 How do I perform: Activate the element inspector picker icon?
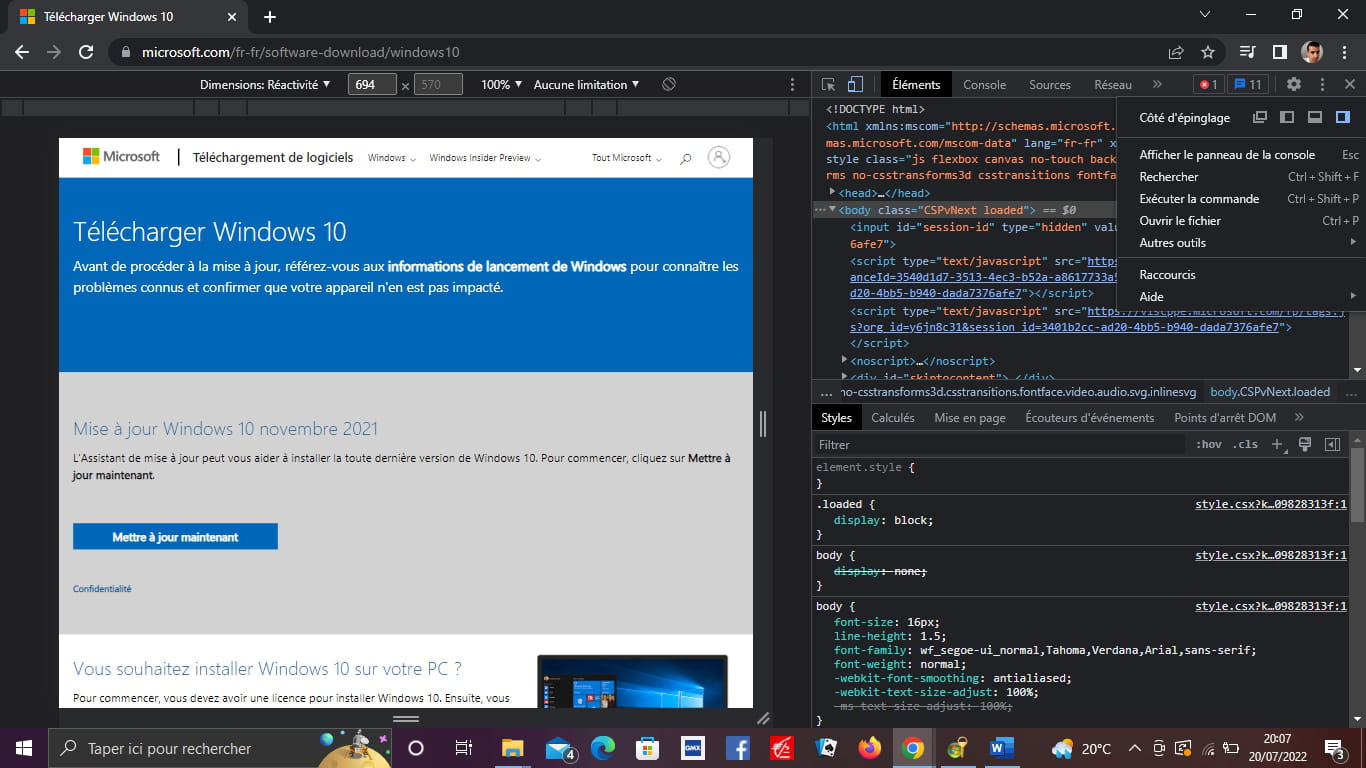pos(829,85)
